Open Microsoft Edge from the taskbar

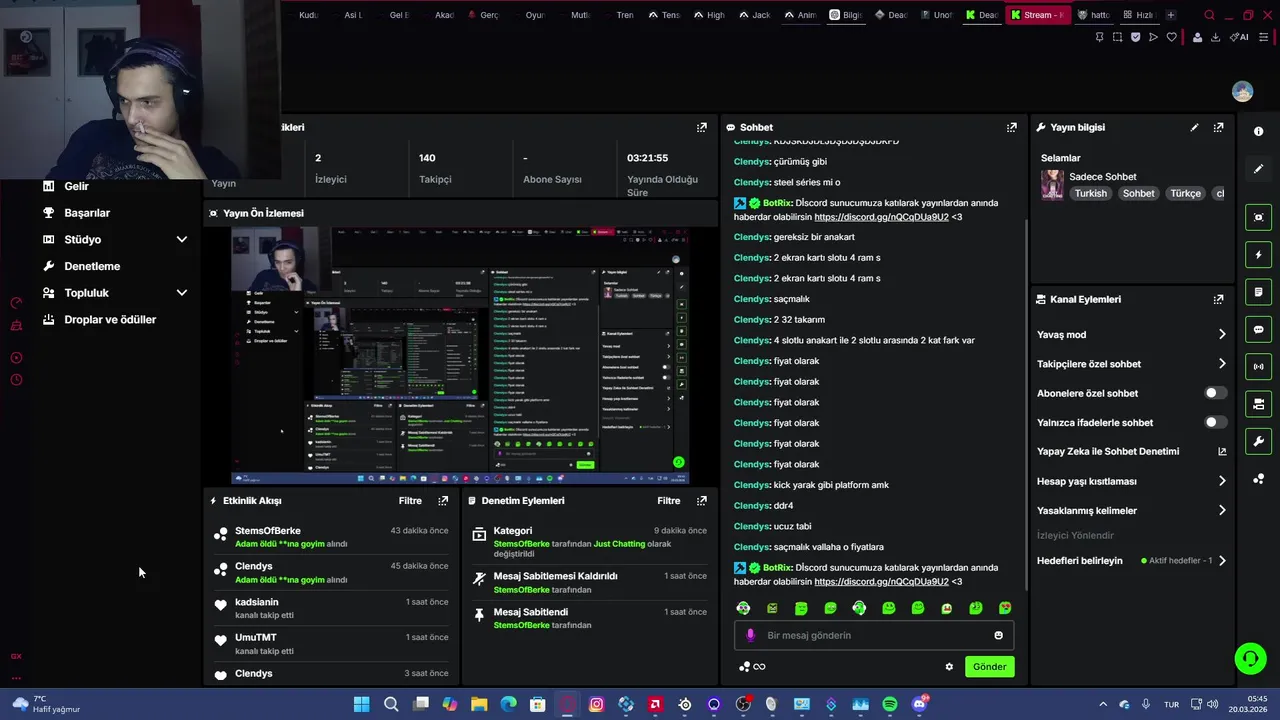(x=508, y=704)
